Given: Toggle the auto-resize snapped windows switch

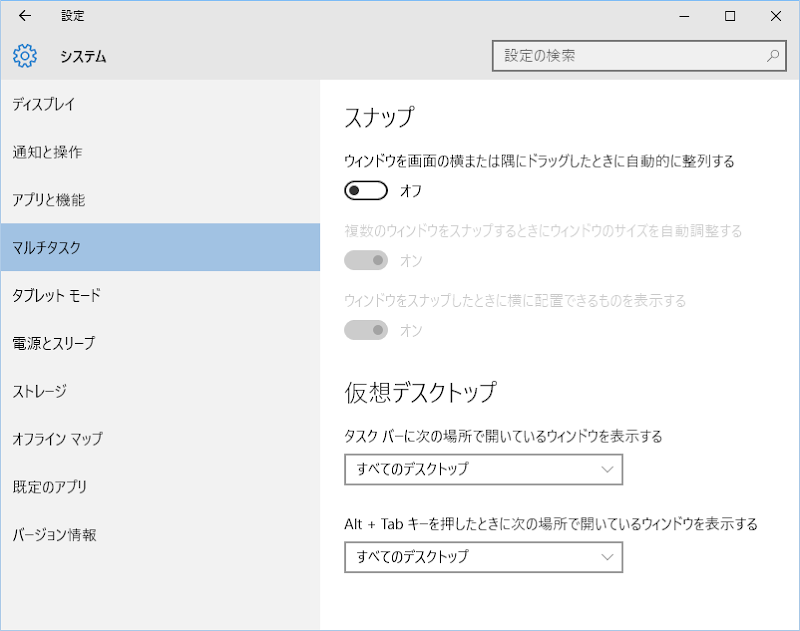Looking at the screenshot, I should 366,260.
